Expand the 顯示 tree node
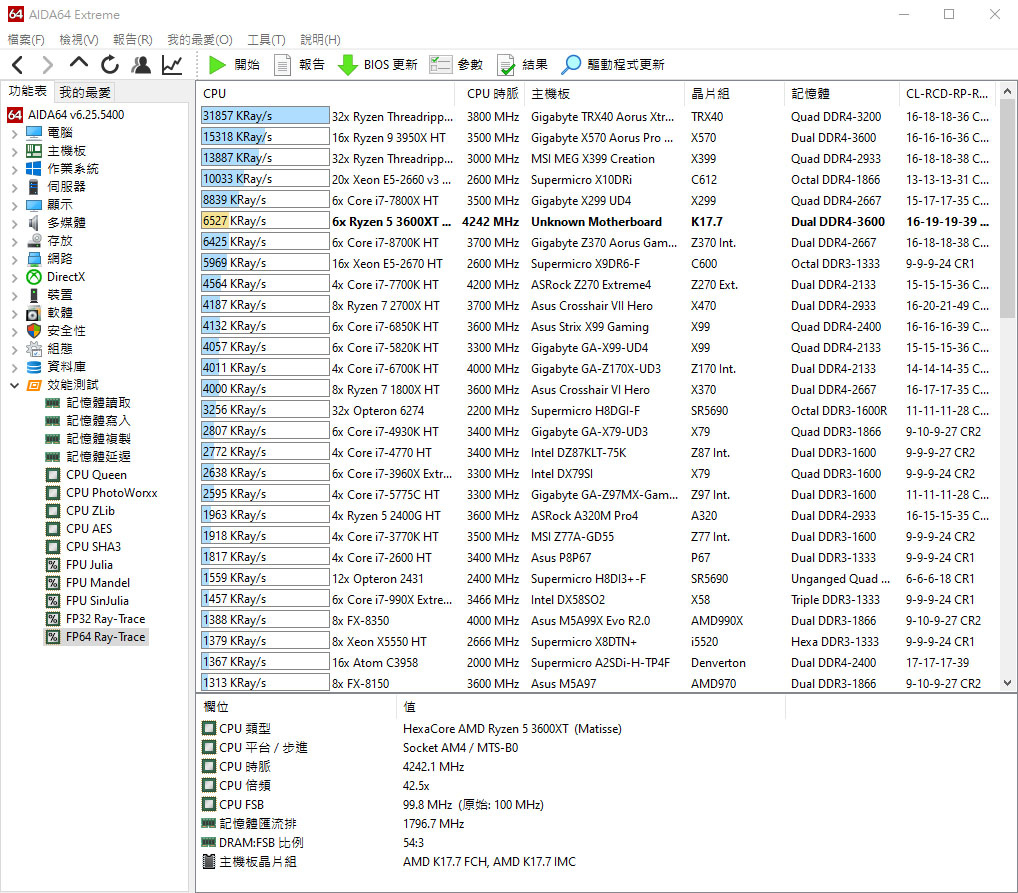The width and height of the screenshot is (1018, 893). pyautogui.click(x=14, y=205)
